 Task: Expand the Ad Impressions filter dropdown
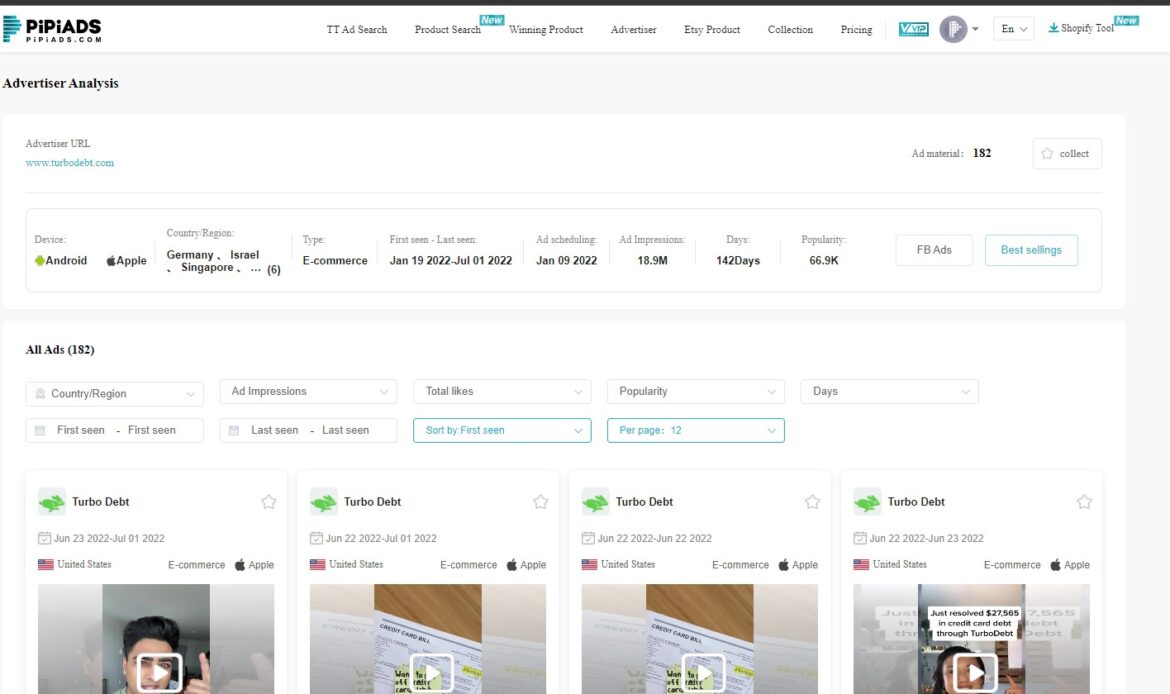click(x=308, y=392)
